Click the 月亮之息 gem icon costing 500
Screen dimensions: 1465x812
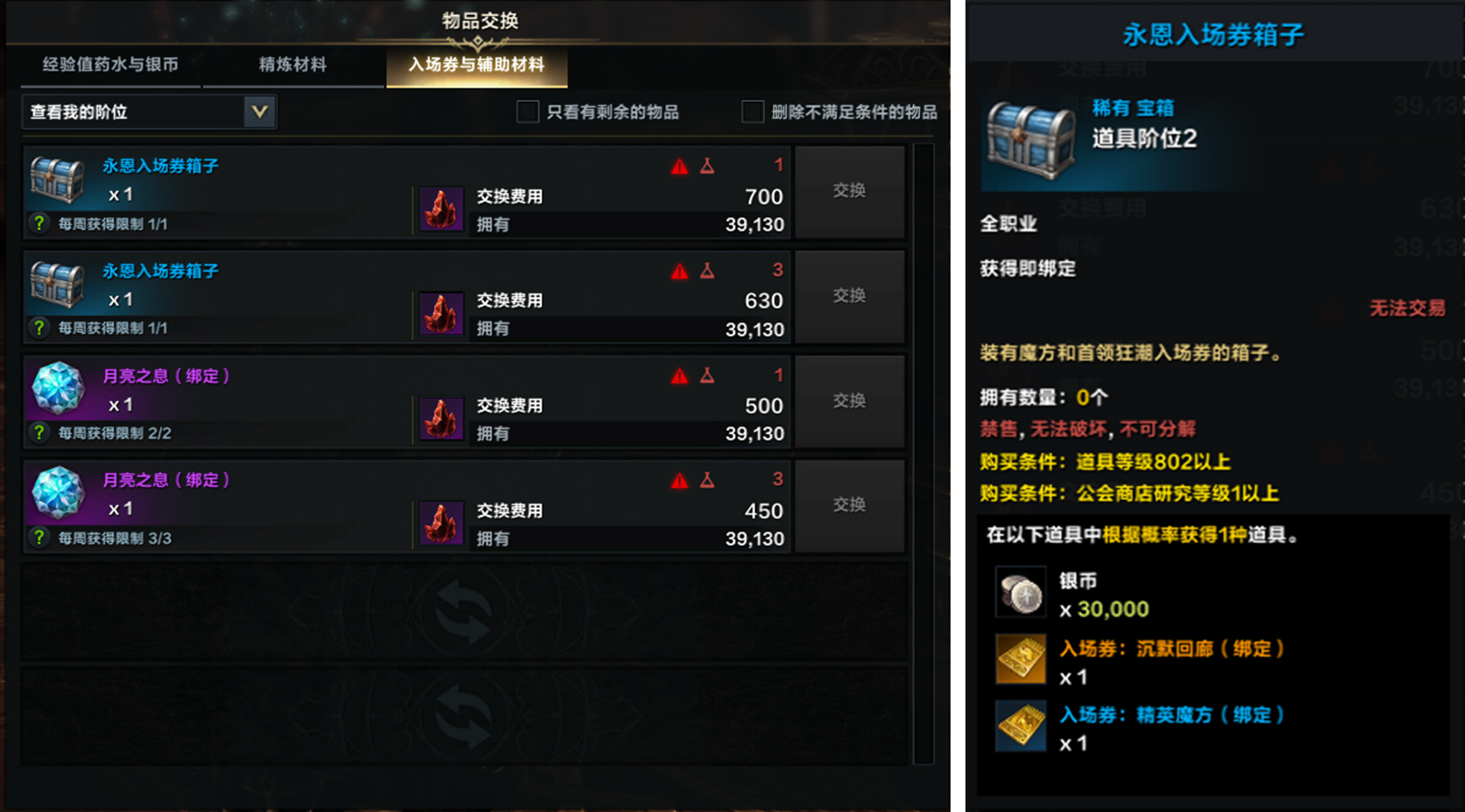tap(57, 388)
